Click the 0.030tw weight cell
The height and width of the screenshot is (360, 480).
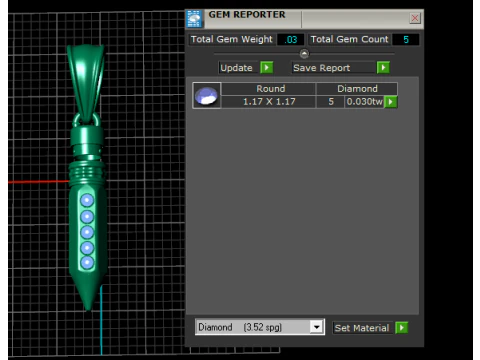click(x=364, y=102)
